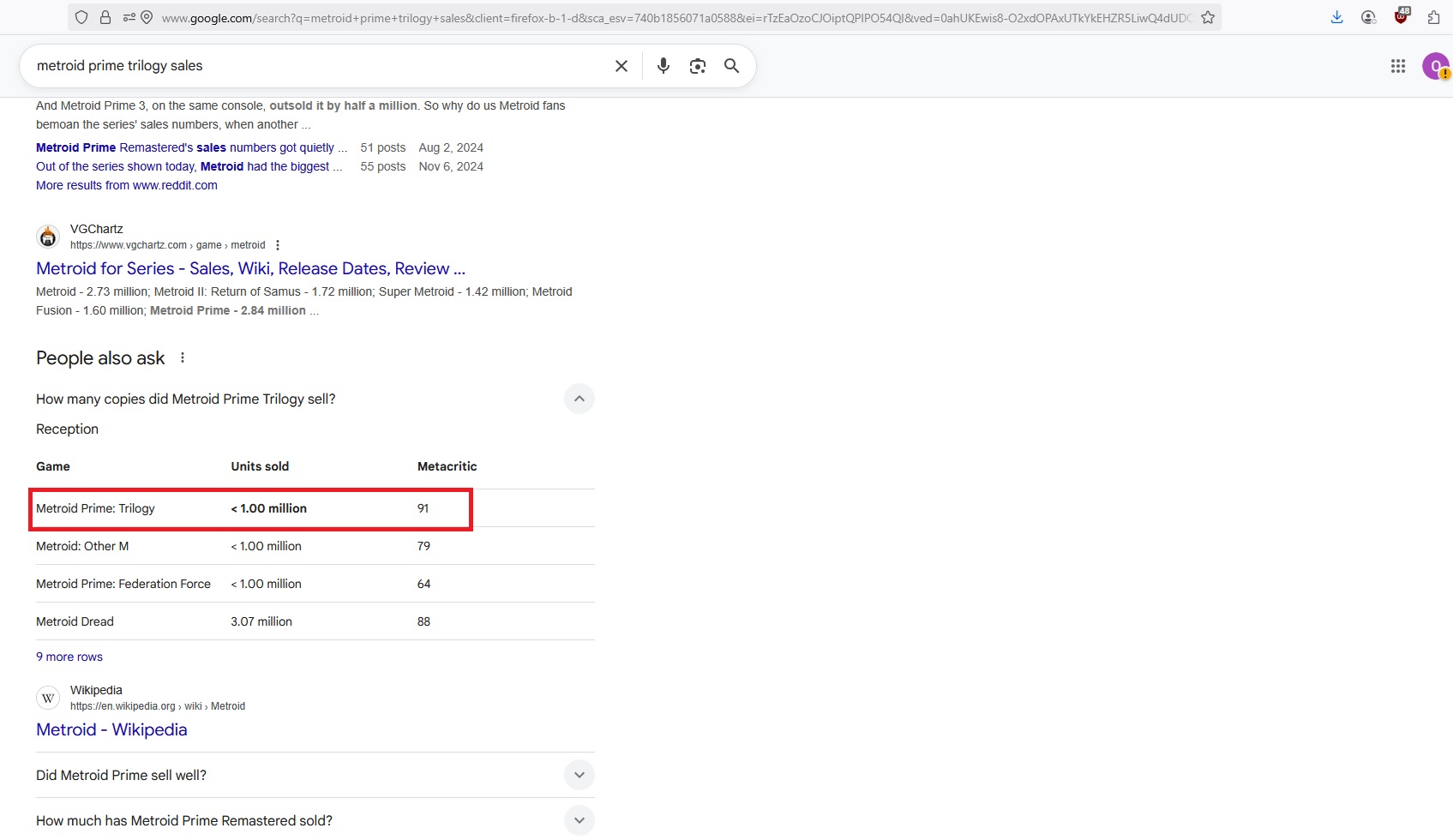Click the "Metroid Prime: Trilogy" table cell
This screenshot has width=1453, height=840.
95,508
